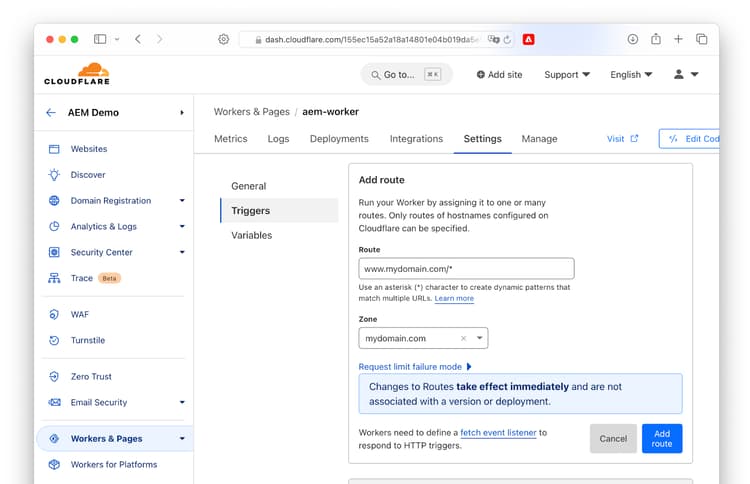Open the Zero Trust section
Screen dimensions: 750x484
tap(91, 376)
